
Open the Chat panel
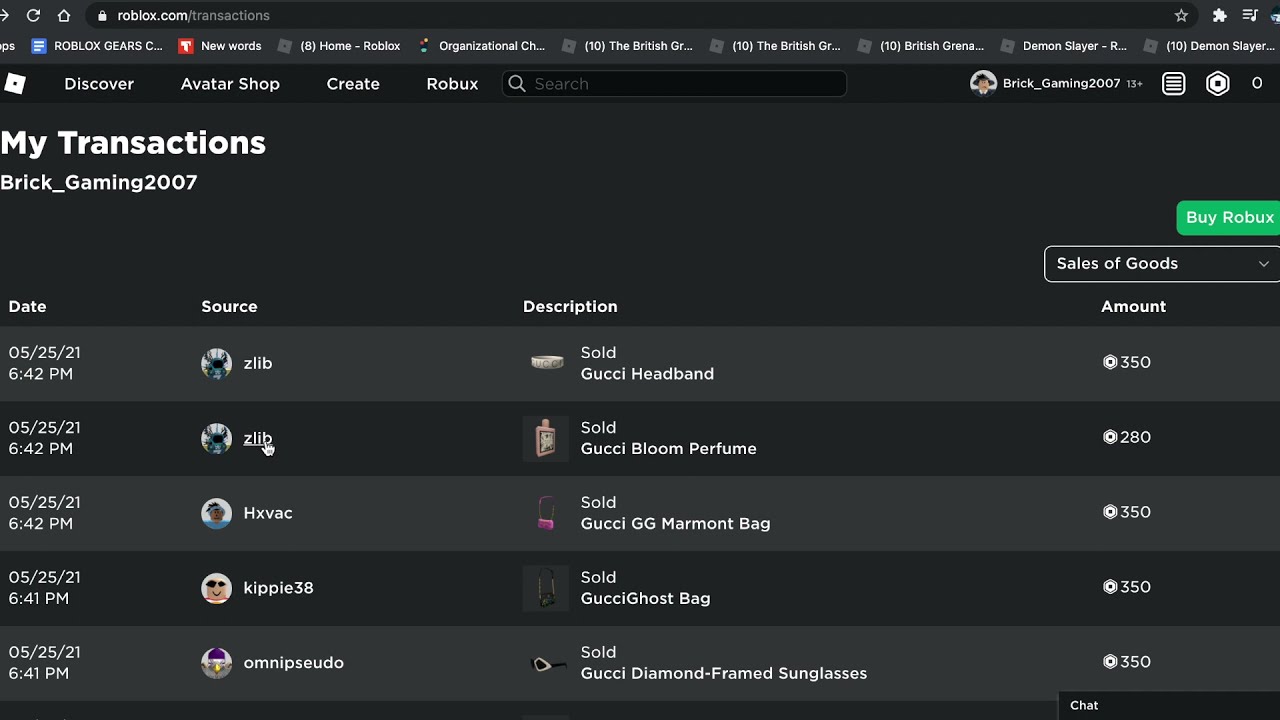pyautogui.click(x=1084, y=705)
